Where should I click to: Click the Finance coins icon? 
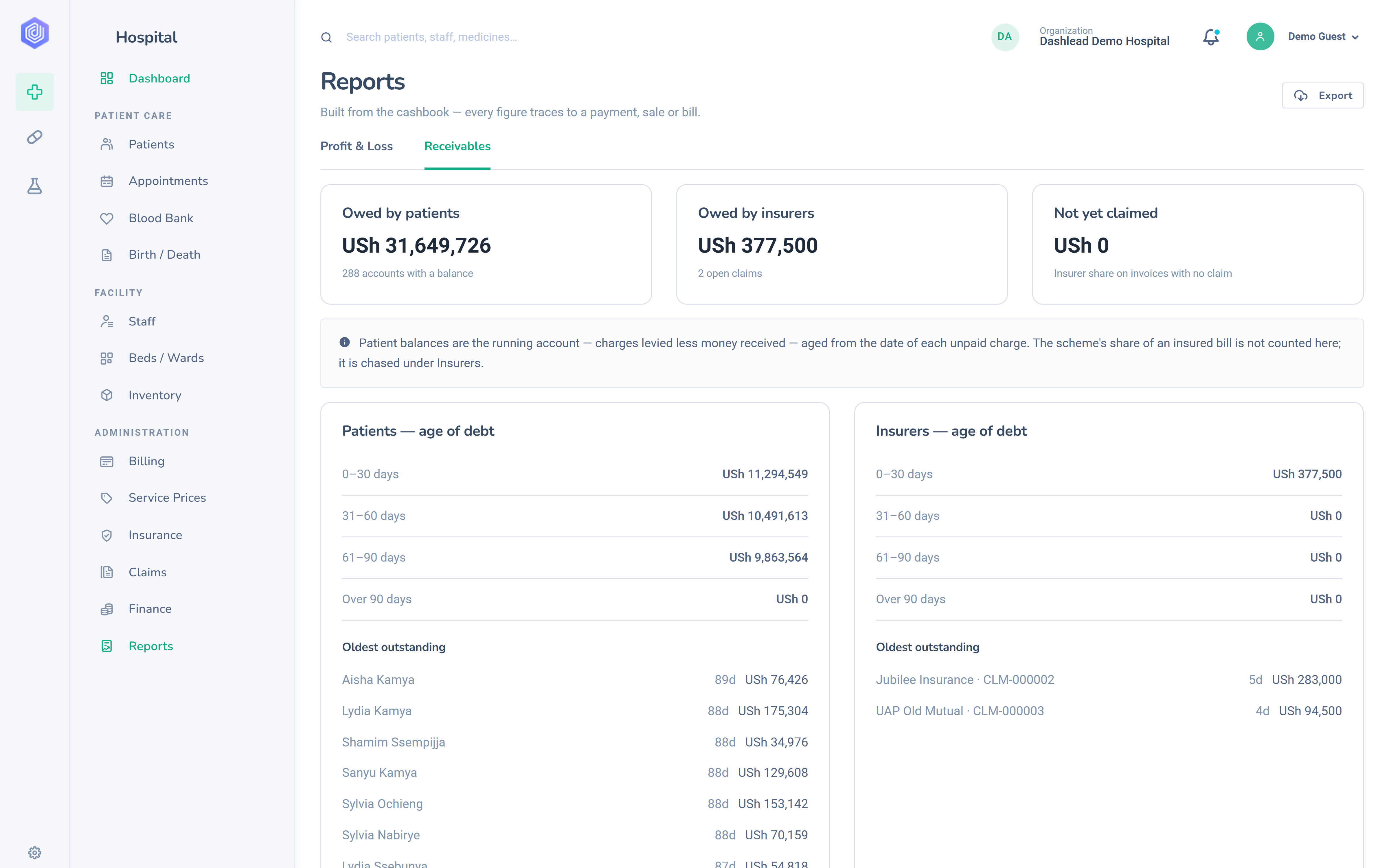[x=107, y=609]
